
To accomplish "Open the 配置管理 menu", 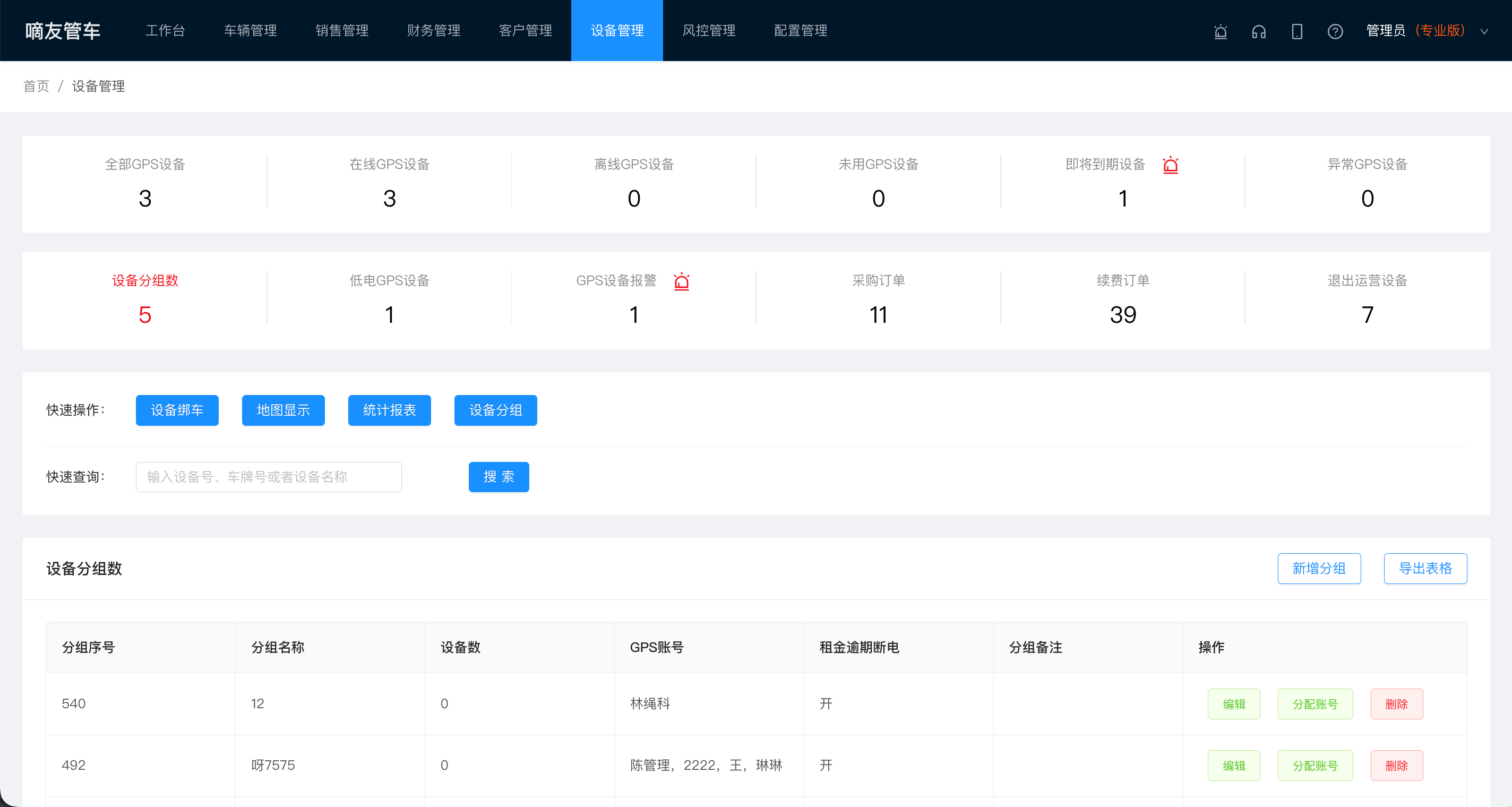I will pyautogui.click(x=800, y=30).
